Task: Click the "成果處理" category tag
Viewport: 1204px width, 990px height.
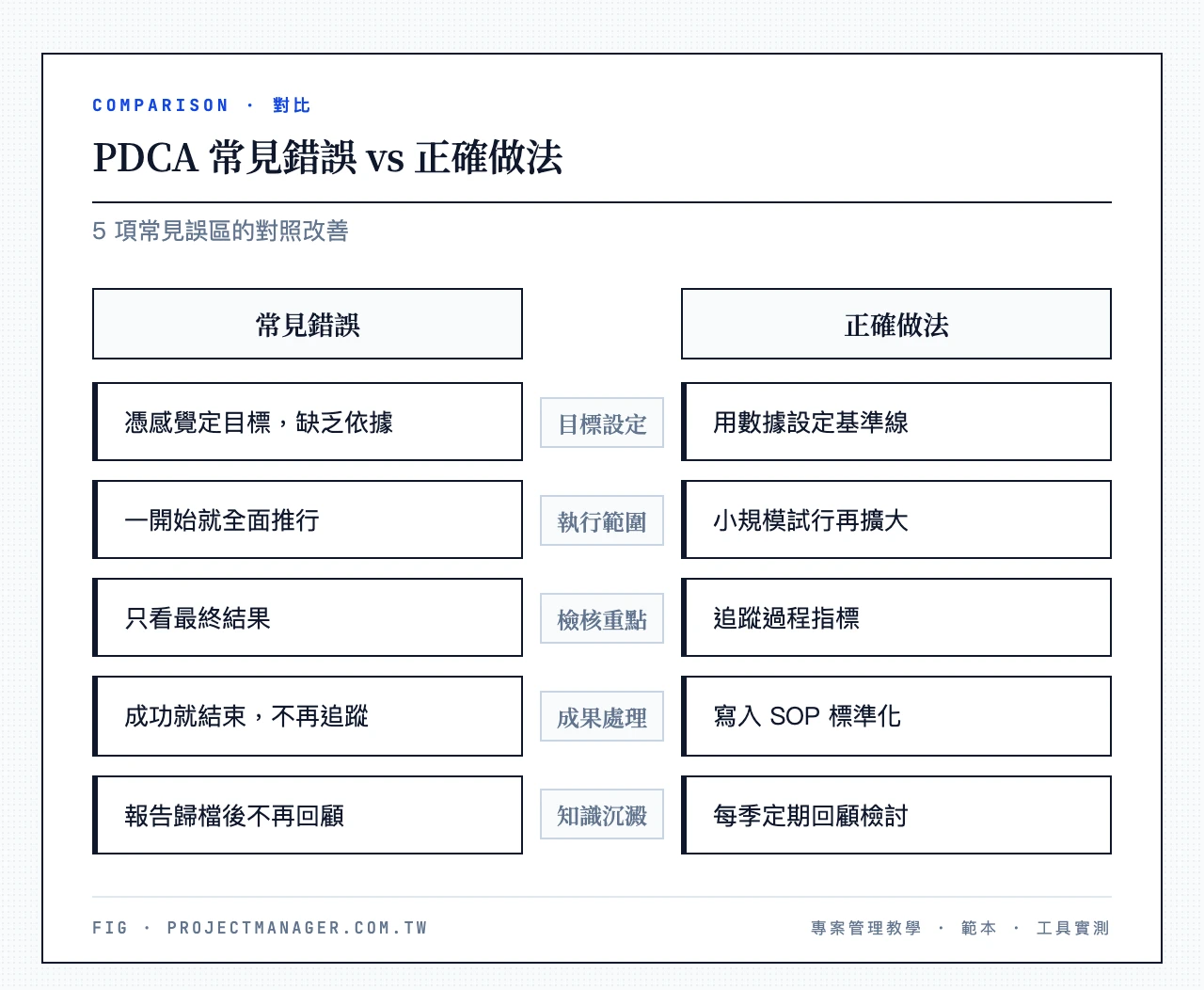Action: [602, 717]
